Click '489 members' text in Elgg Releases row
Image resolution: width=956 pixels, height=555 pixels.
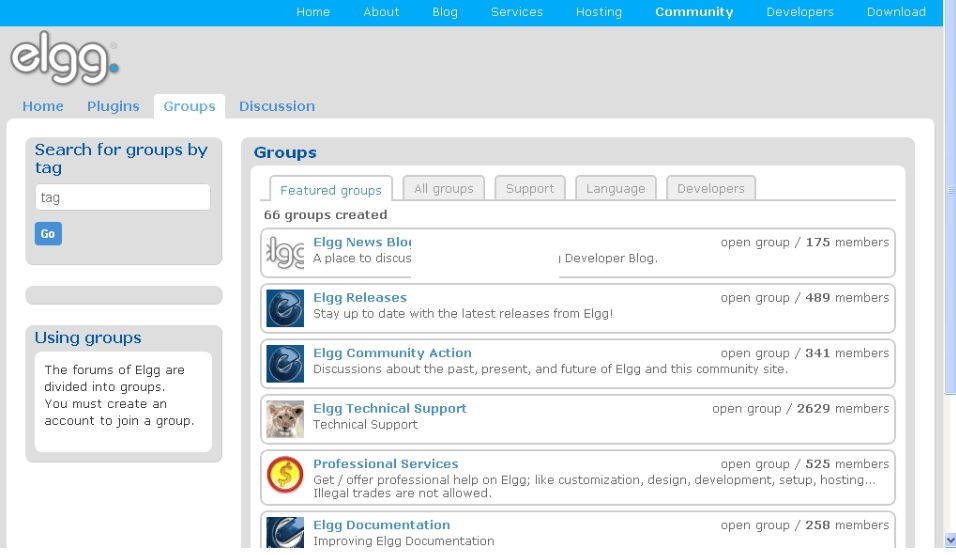[x=847, y=298]
